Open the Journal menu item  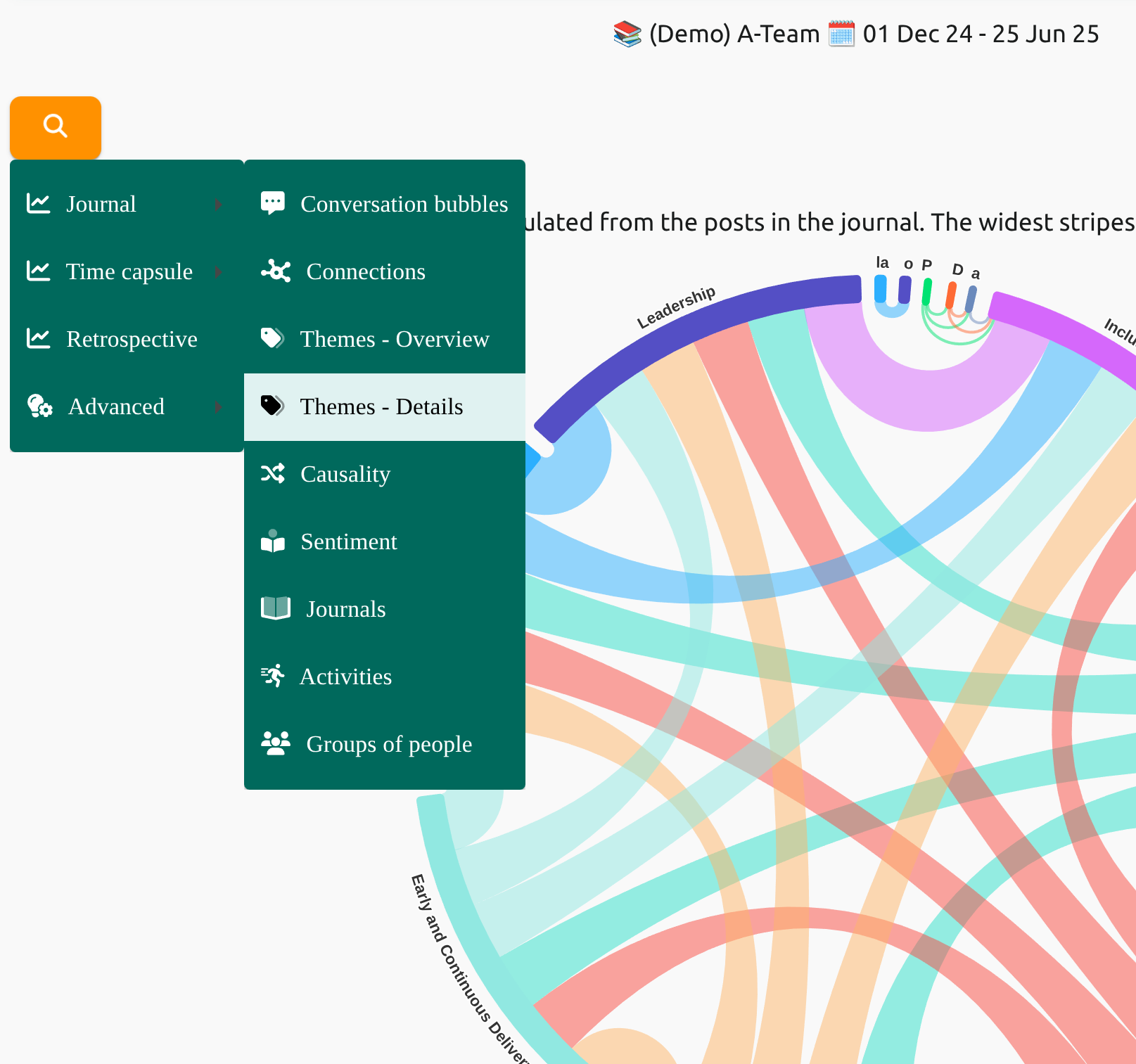pyautogui.click(x=127, y=204)
